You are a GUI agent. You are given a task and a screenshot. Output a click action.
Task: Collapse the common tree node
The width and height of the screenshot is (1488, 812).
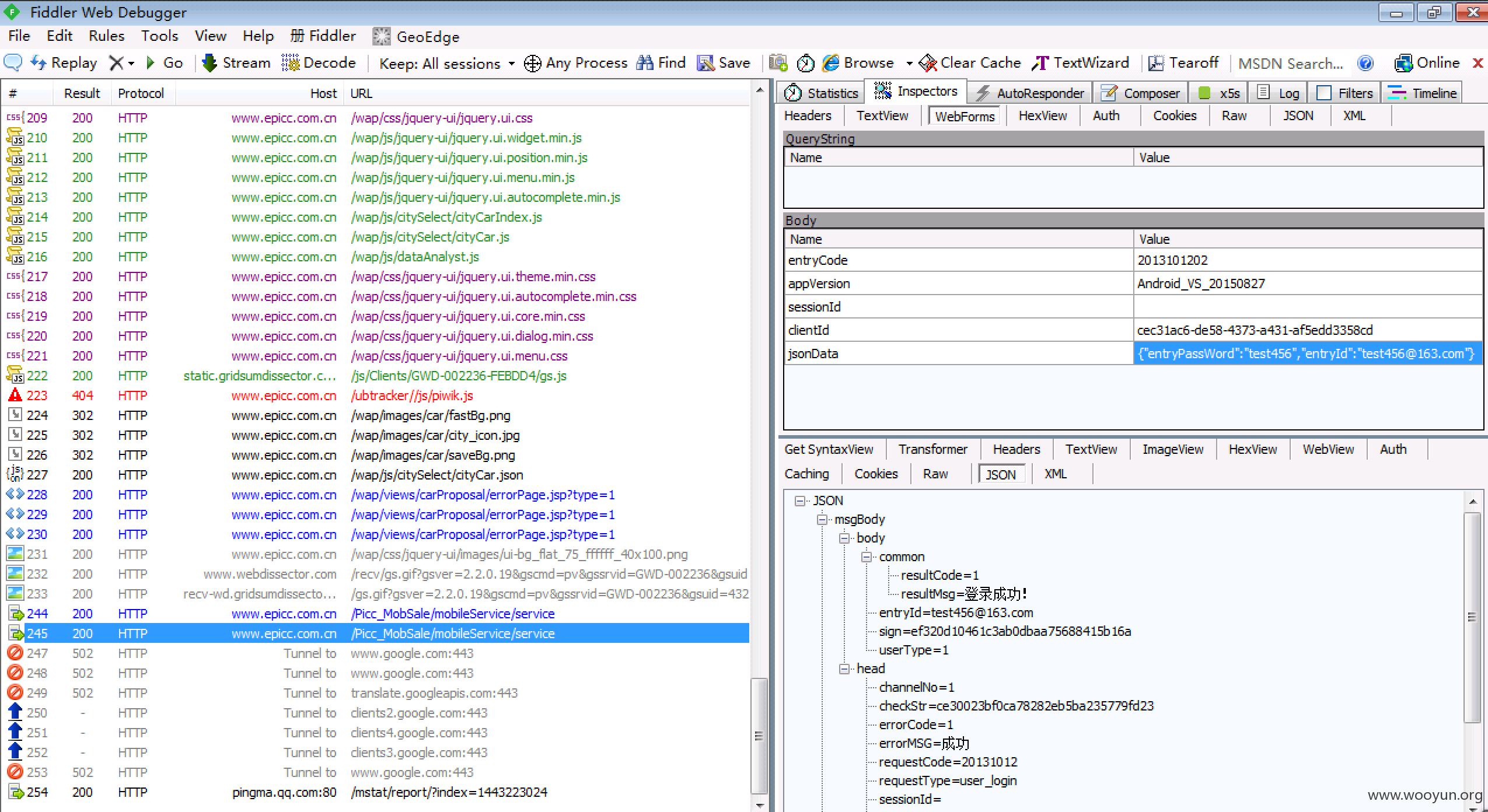[x=867, y=556]
